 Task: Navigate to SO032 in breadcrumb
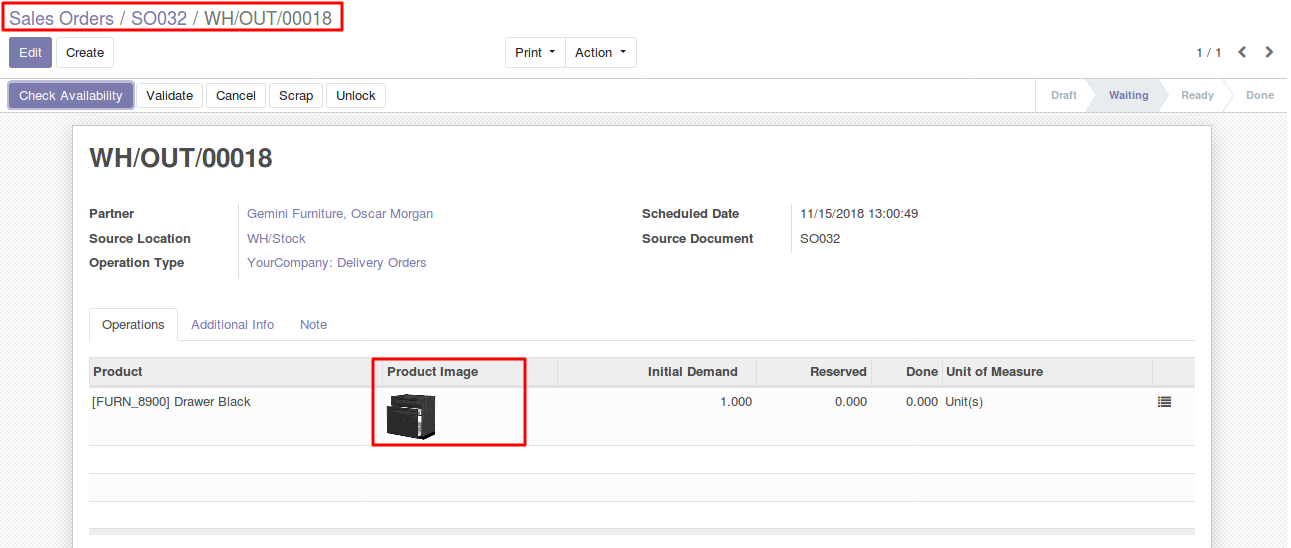(x=159, y=19)
